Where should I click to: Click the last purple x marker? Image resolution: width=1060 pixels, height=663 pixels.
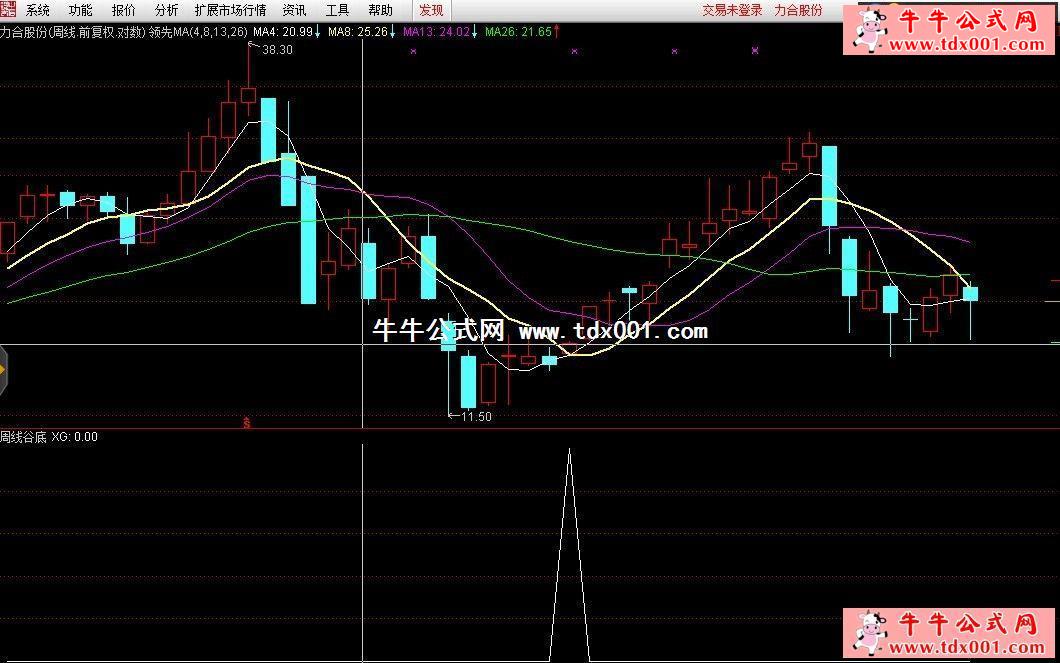(x=755, y=50)
